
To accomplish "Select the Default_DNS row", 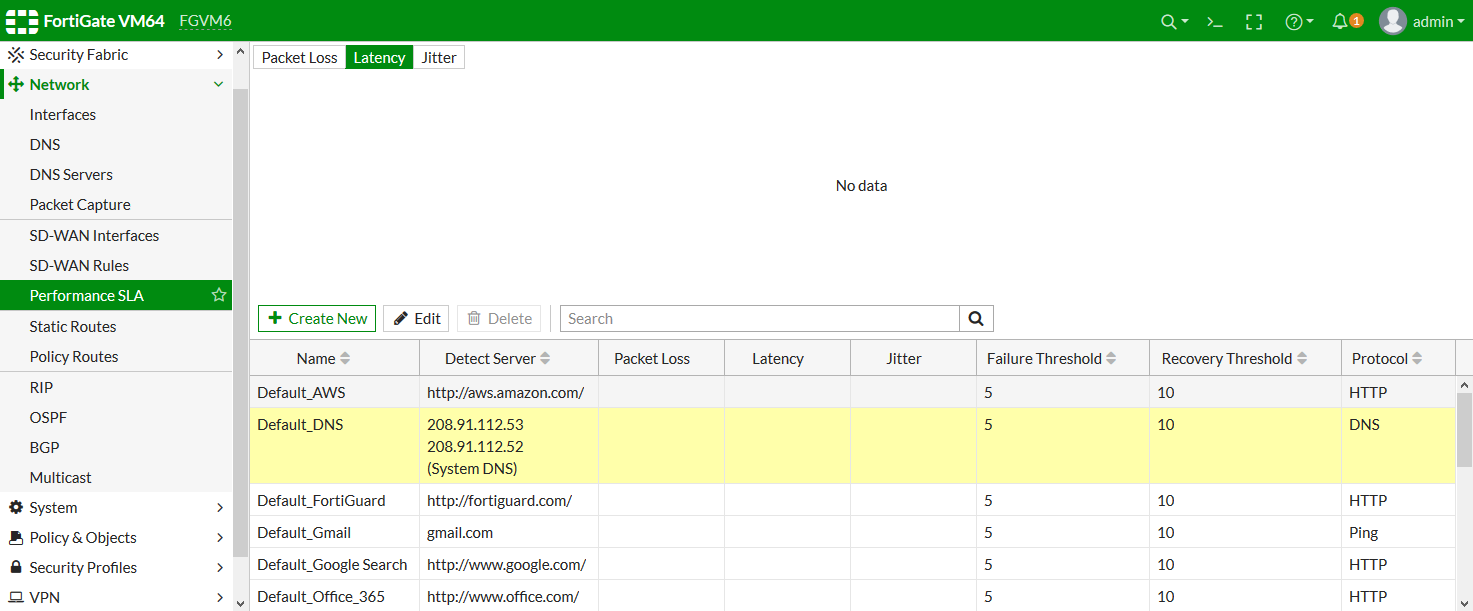I will tap(853, 446).
